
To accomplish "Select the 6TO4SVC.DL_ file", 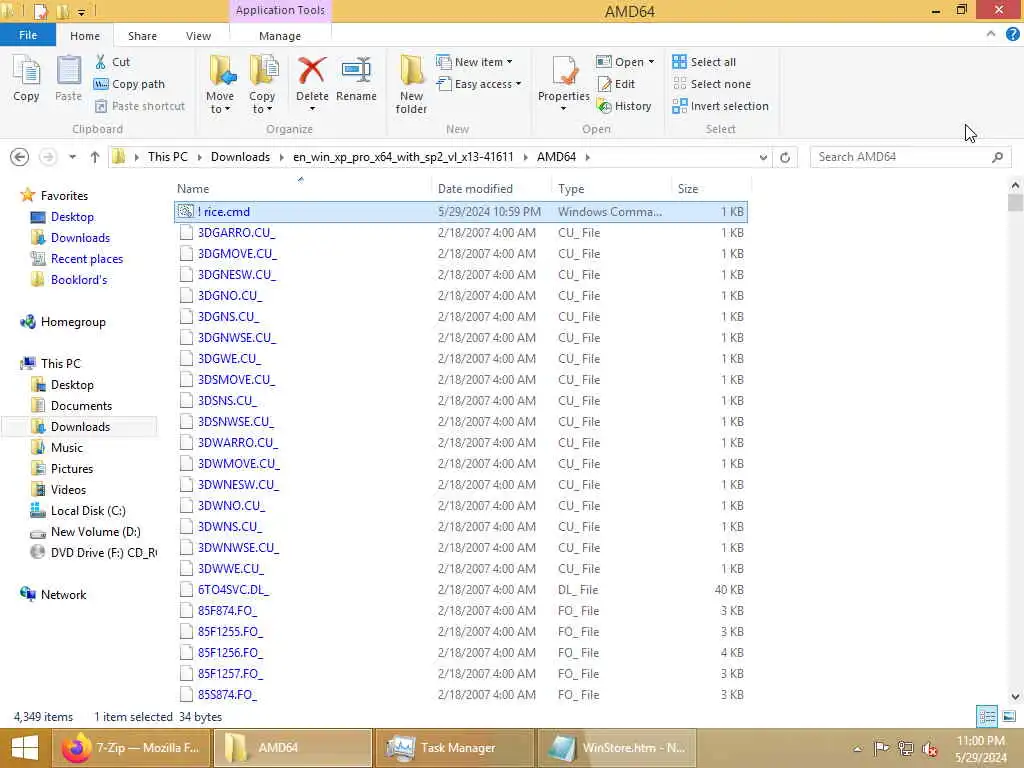I will 460,590.
